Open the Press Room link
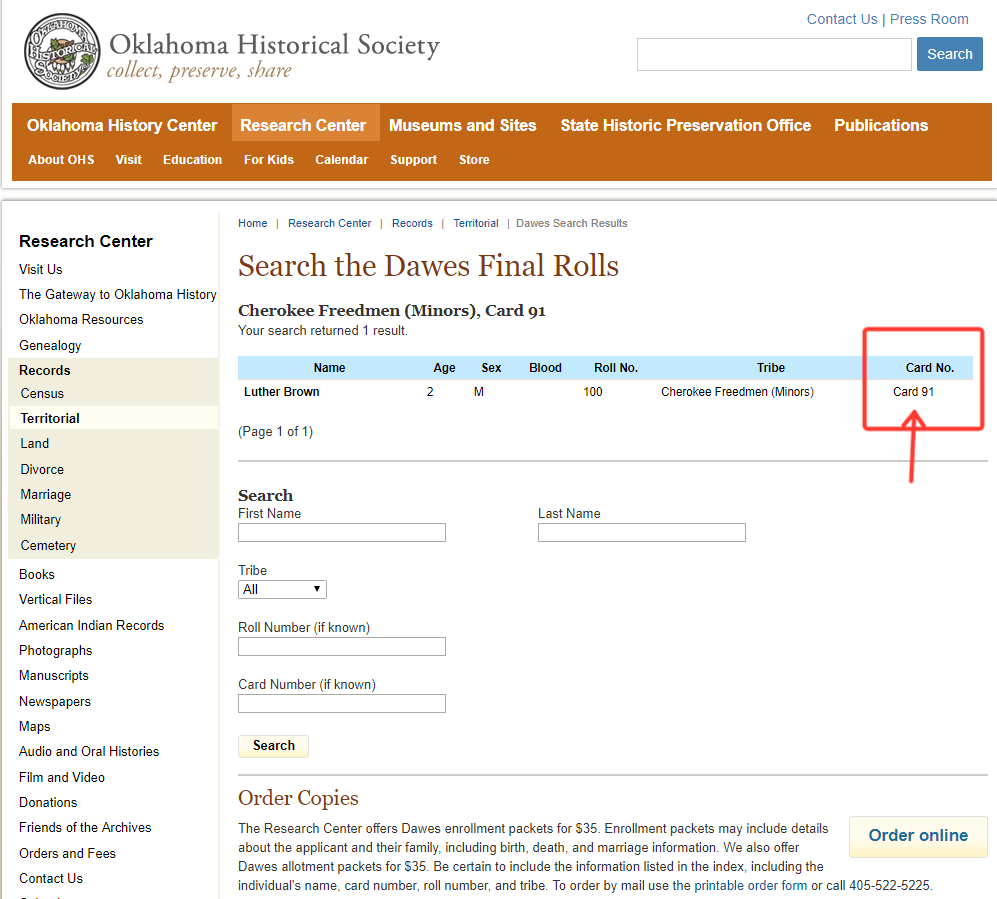 928,19
